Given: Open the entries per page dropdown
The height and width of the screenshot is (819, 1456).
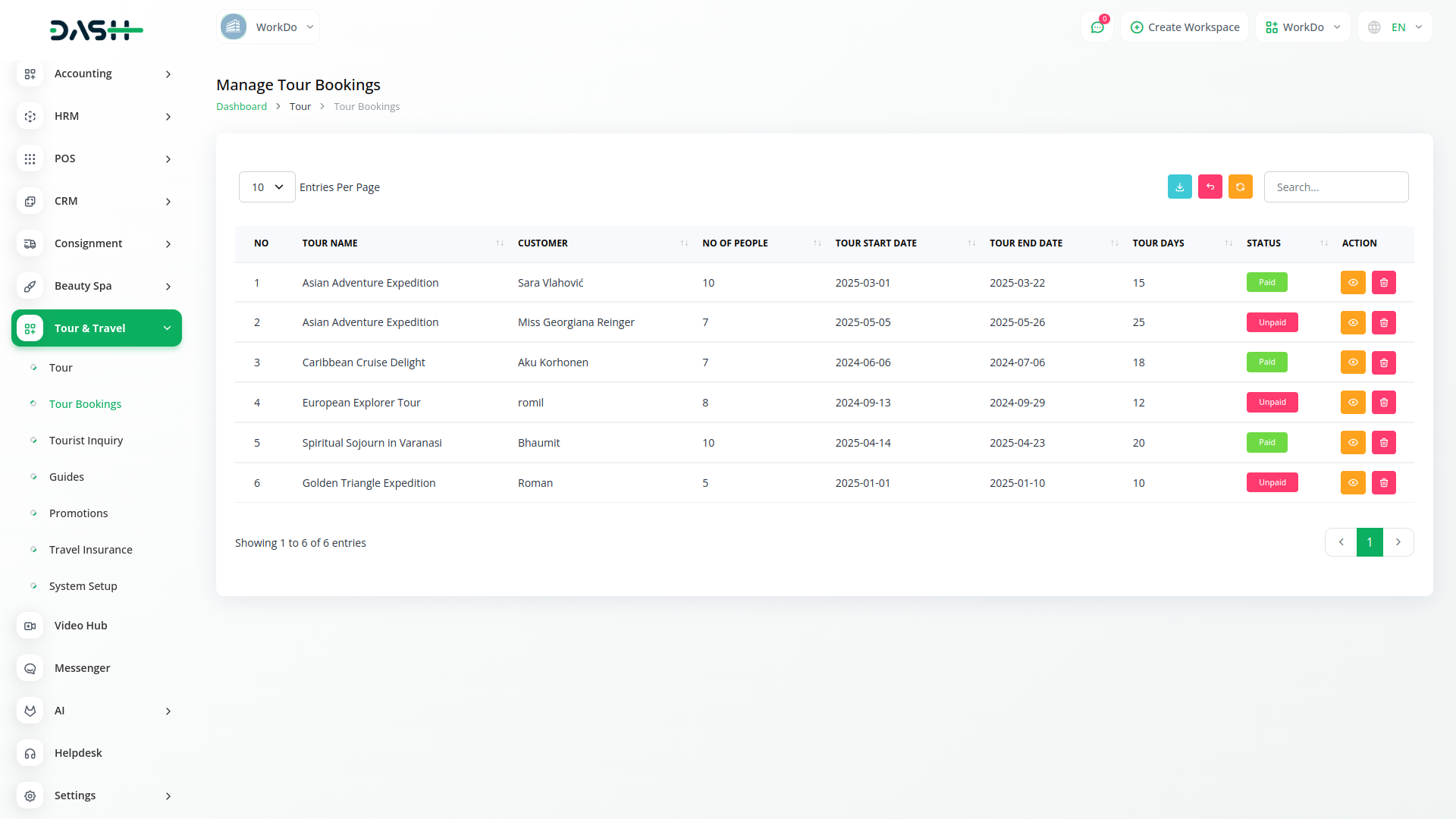Looking at the screenshot, I should pos(267,187).
